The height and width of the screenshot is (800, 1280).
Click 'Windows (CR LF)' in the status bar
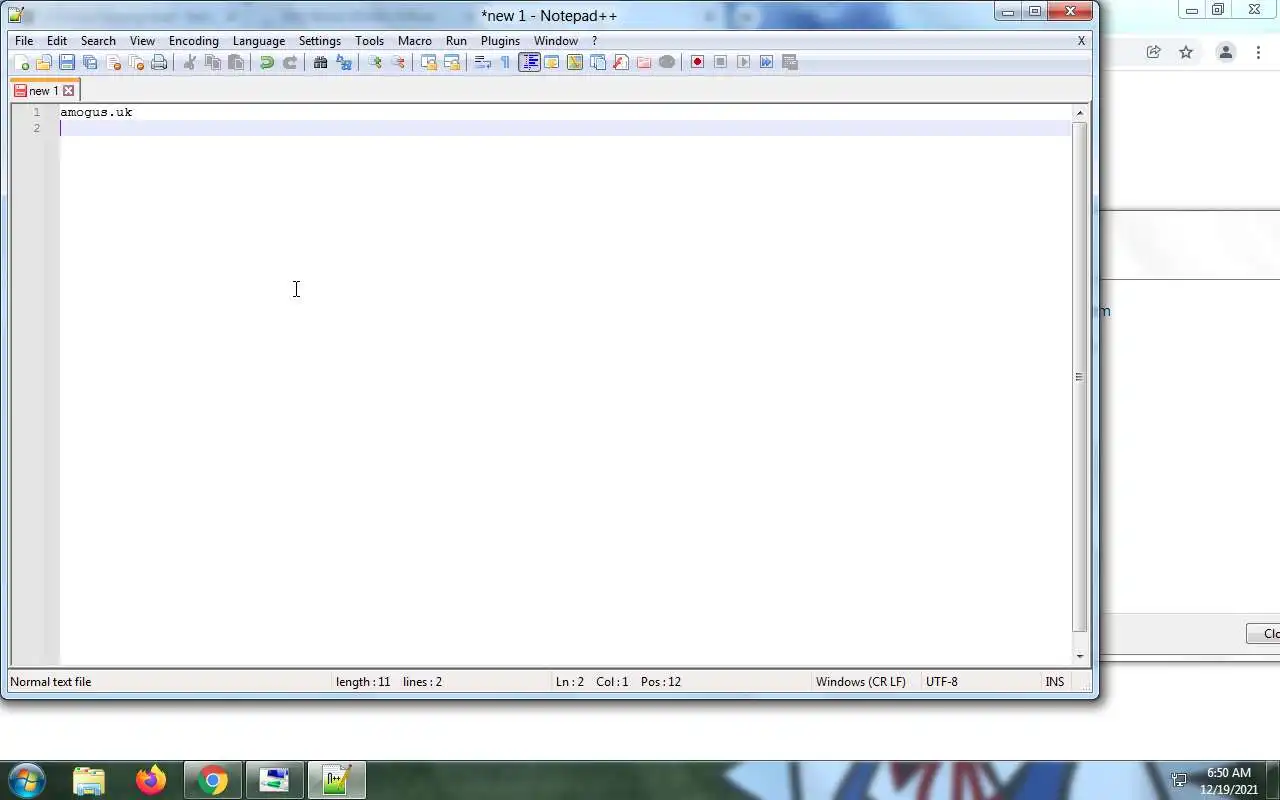(x=861, y=682)
